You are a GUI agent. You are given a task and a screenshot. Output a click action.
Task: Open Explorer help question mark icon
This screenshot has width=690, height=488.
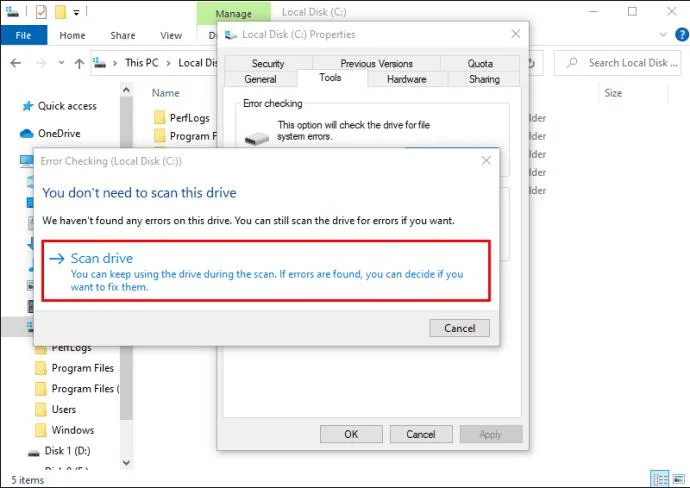pyautogui.click(x=682, y=35)
